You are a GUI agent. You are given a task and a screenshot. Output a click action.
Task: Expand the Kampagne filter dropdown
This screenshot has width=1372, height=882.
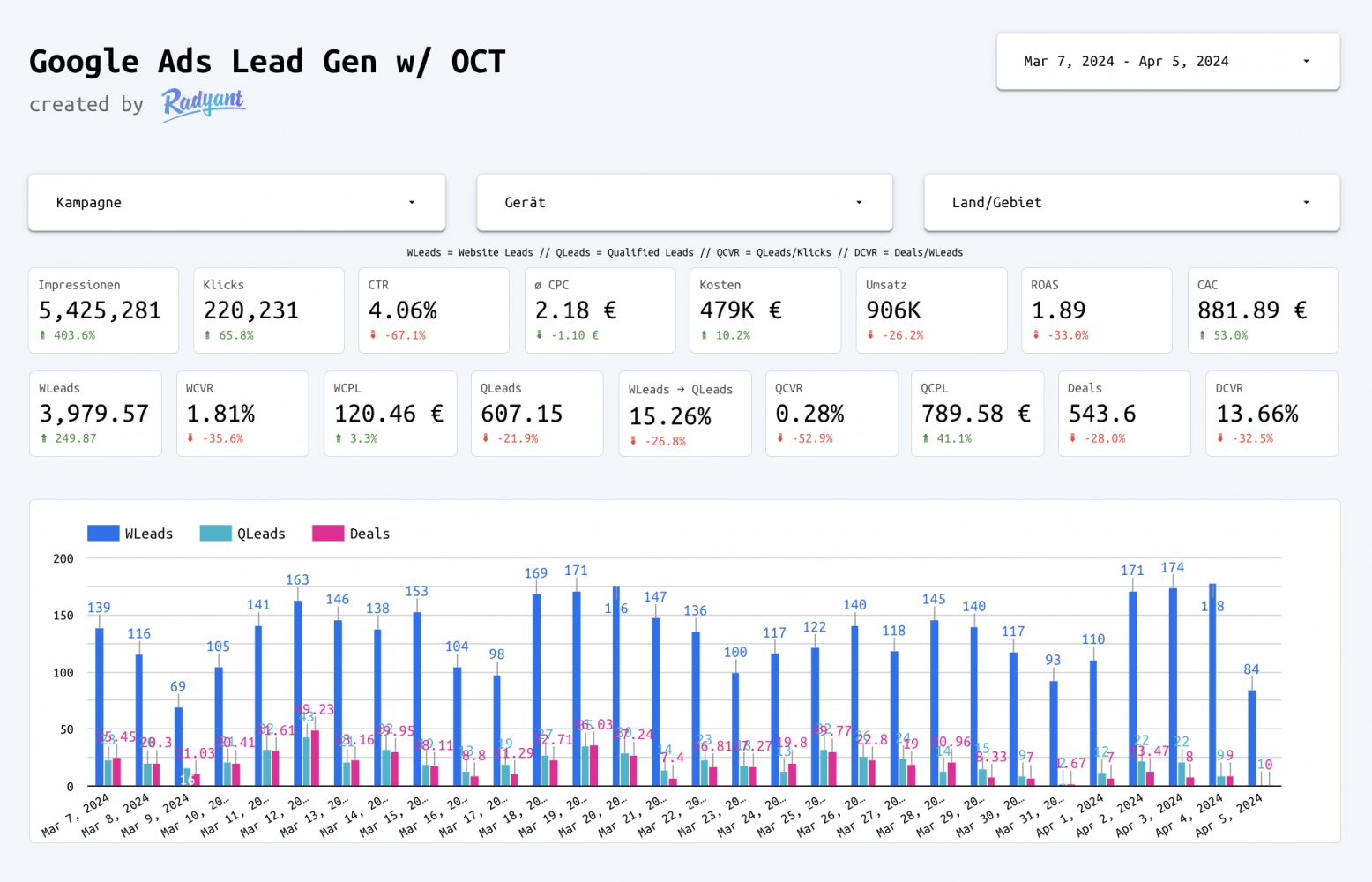tap(236, 203)
